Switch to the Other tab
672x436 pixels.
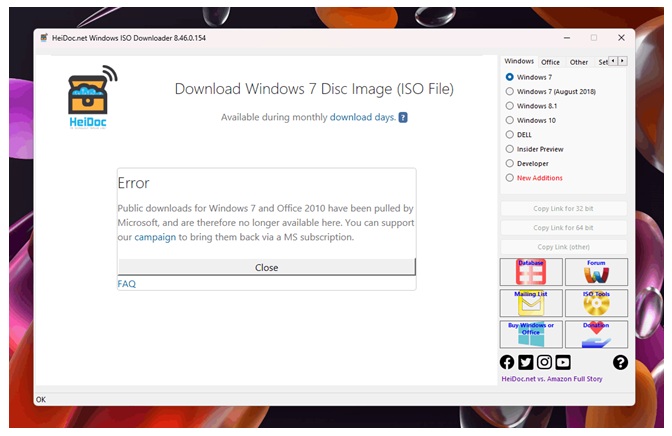tap(579, 62)
